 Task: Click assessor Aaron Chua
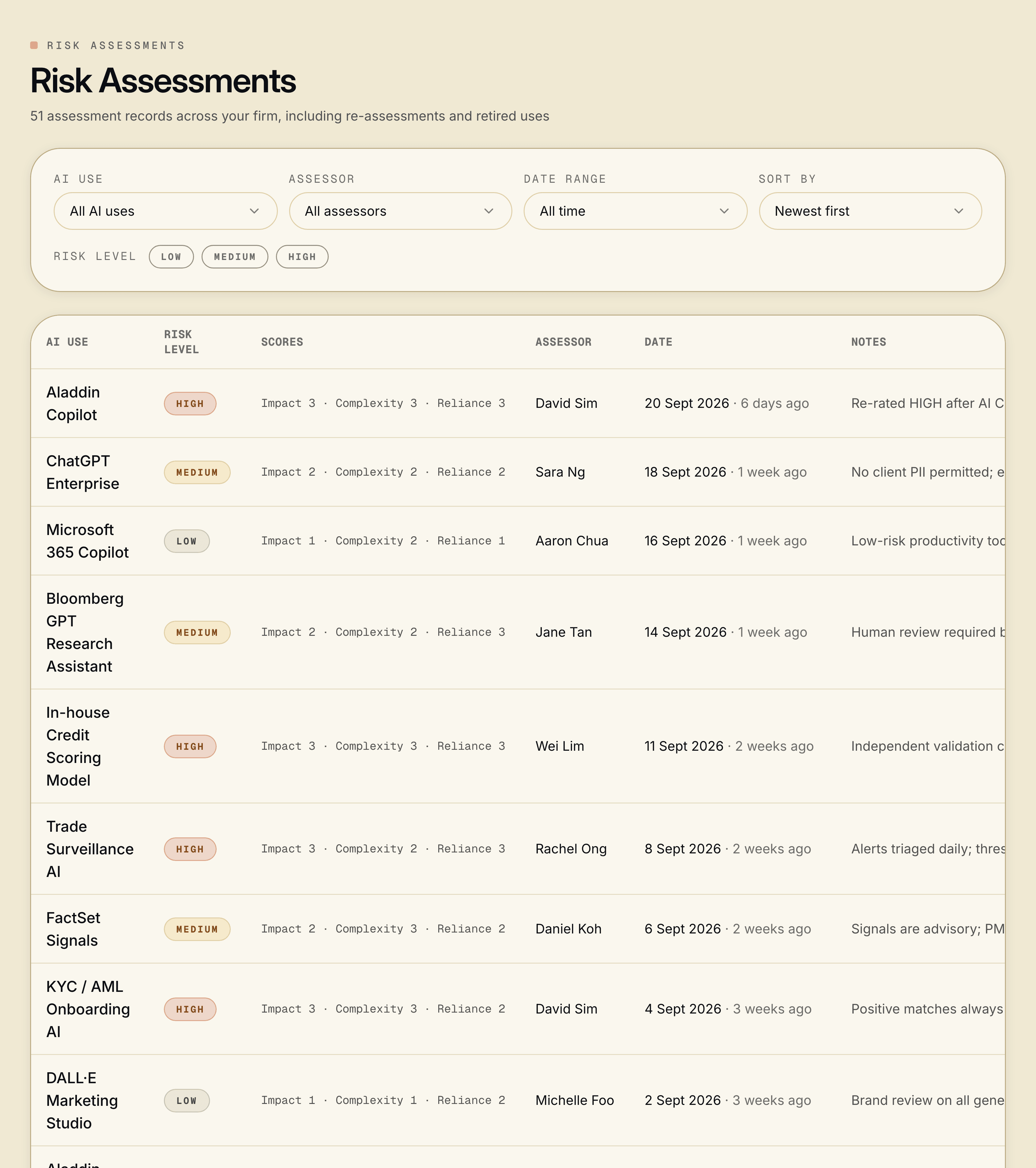[571, 541]
